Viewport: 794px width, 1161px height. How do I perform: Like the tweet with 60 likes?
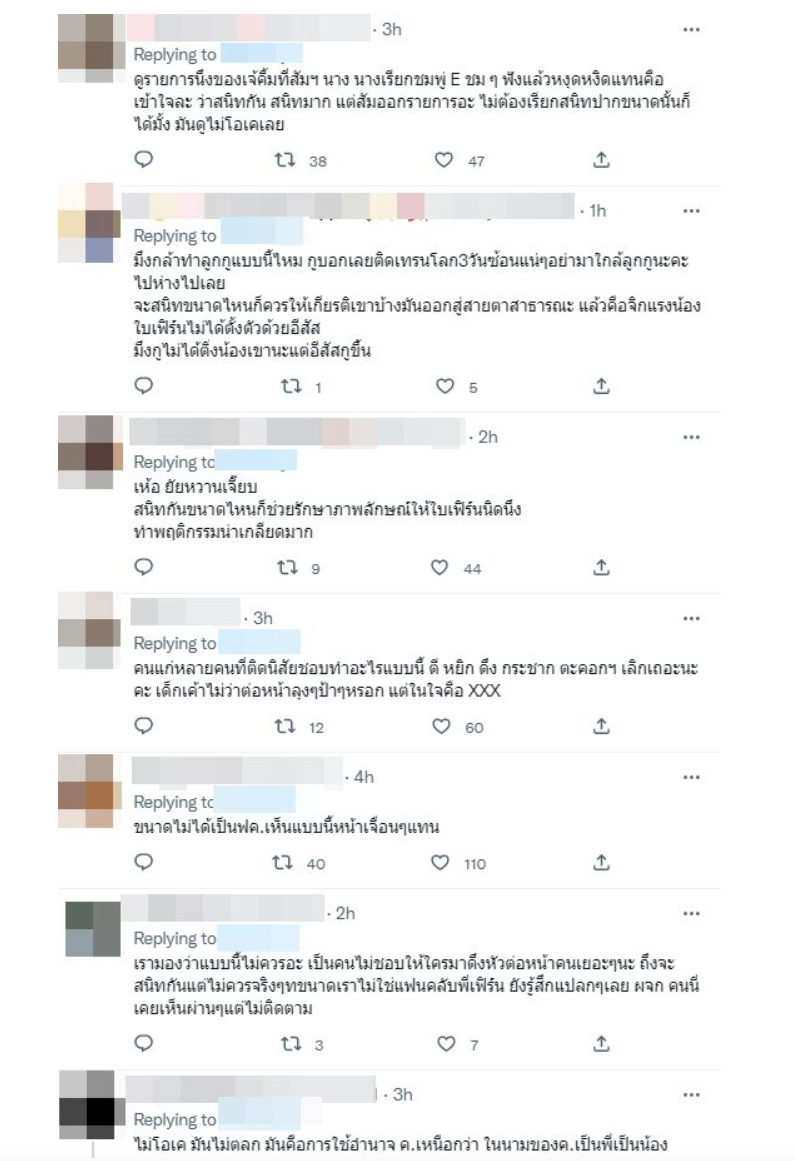(441, 726)
